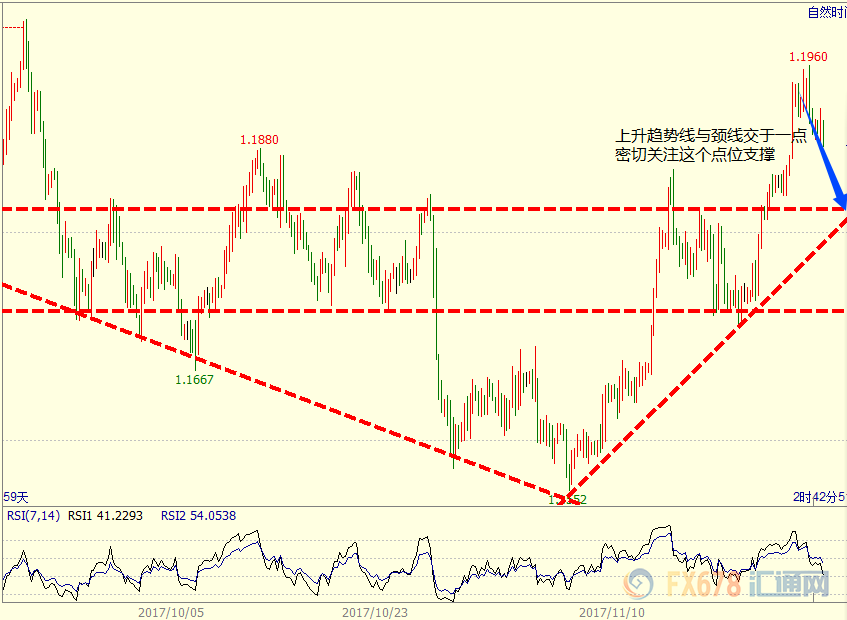
Task: Click the RSI1 41.2293 value
Action: (104, 516)
